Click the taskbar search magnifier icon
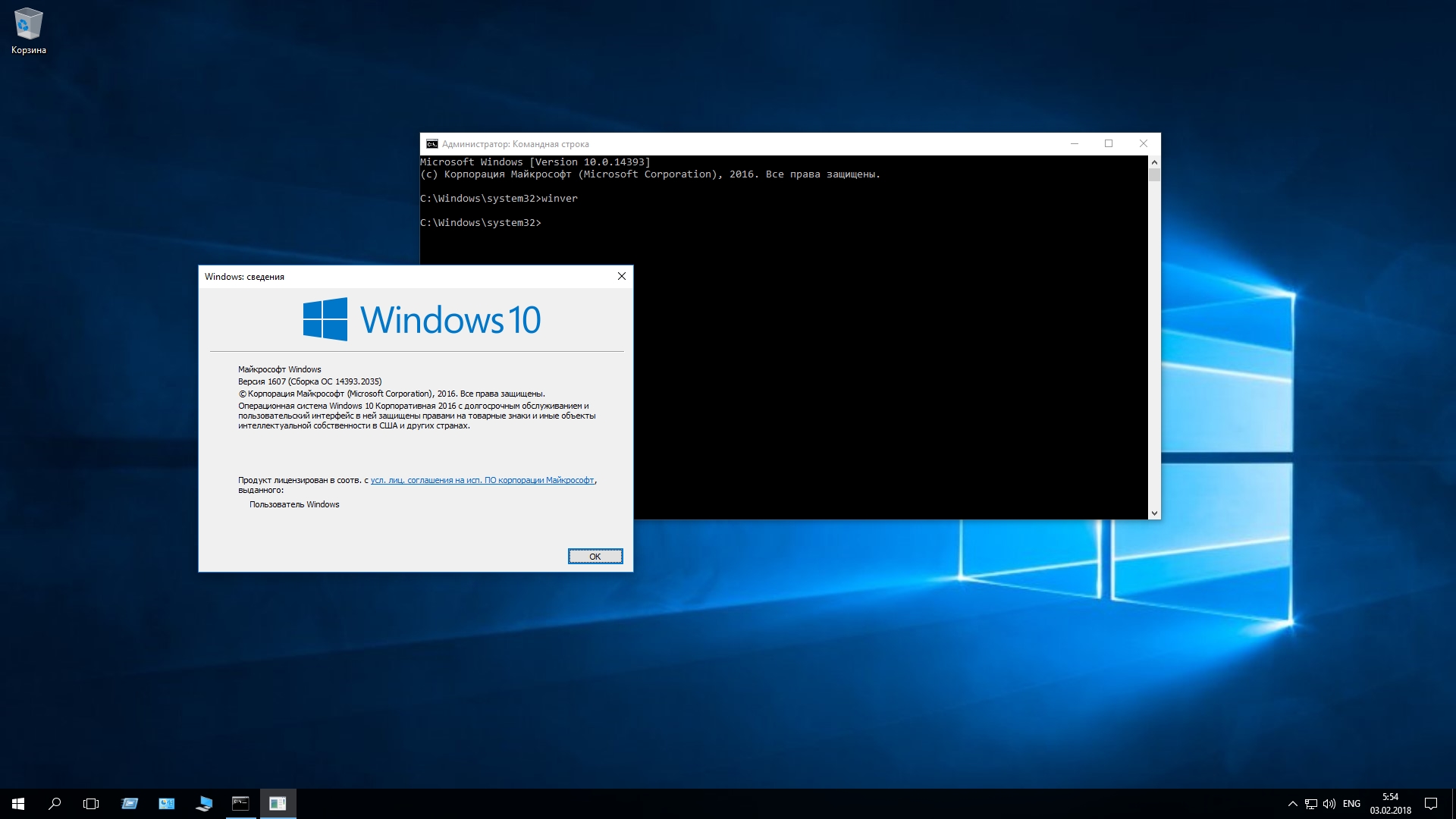 click(x=55, y=804)
